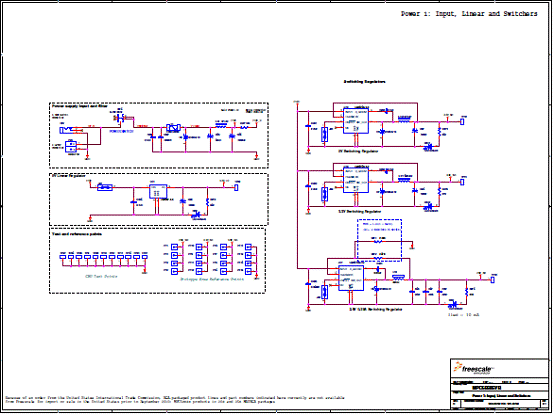Click the 5V linear regulator IC symbol
554x415 pixels.
tap(158, 191)
